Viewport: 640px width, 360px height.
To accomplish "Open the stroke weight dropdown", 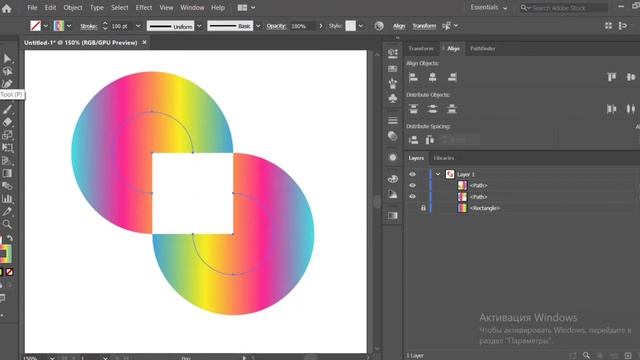I will pos(138,26).
